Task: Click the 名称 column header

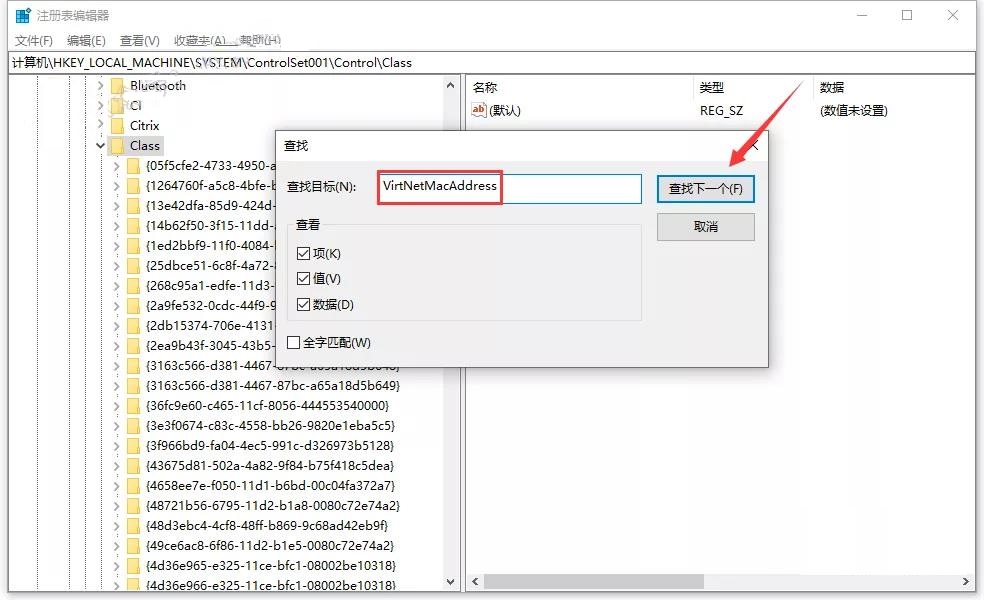Action: point(484,87)
